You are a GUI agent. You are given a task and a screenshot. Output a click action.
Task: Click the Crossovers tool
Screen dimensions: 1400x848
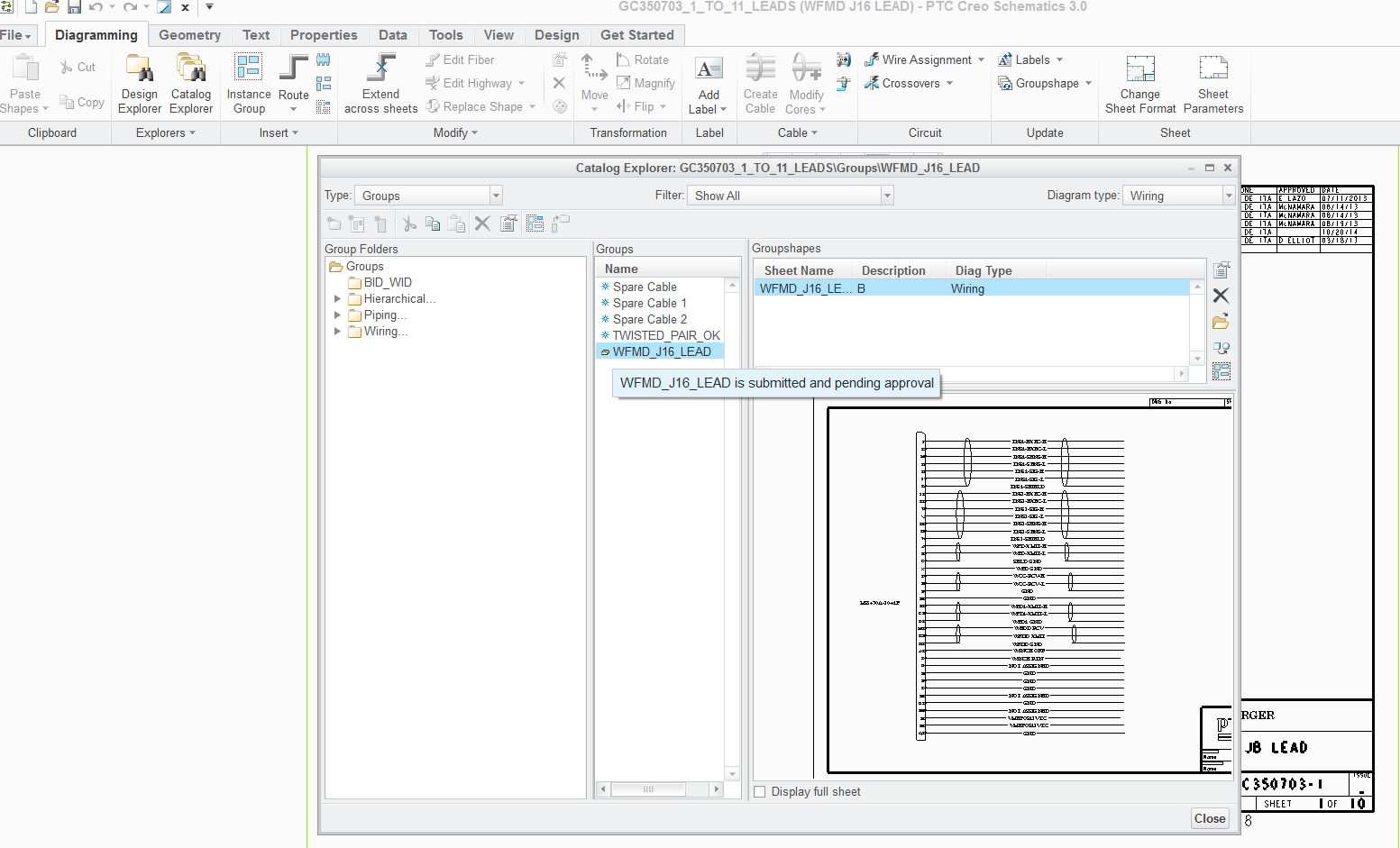[x=902, y=83]
